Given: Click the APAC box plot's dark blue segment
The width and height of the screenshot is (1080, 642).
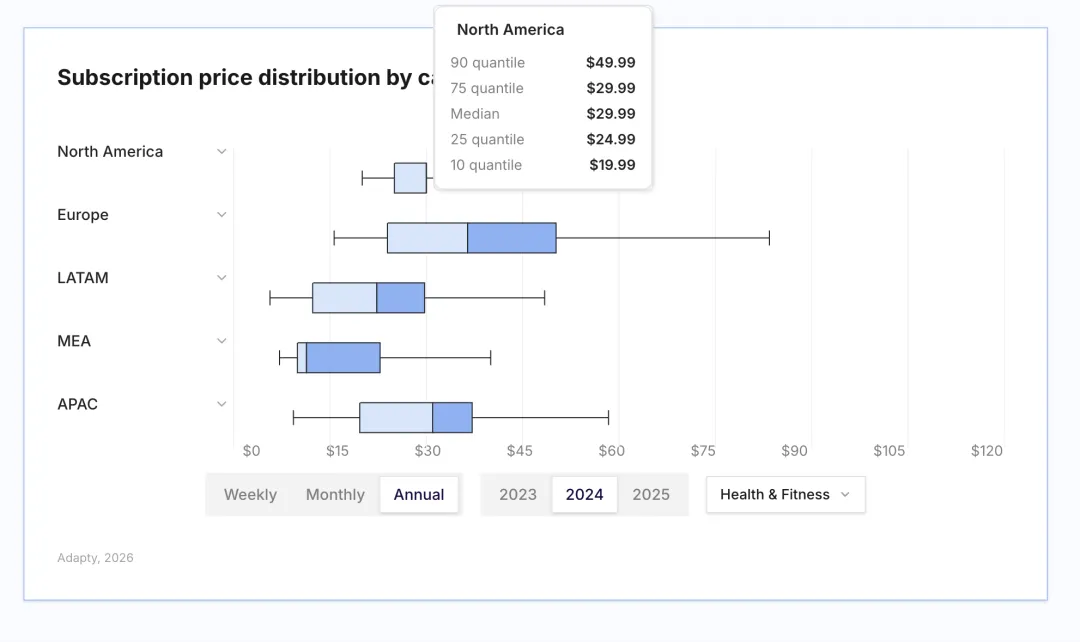Looking at the screenshot, I should [x=452, y=418].
